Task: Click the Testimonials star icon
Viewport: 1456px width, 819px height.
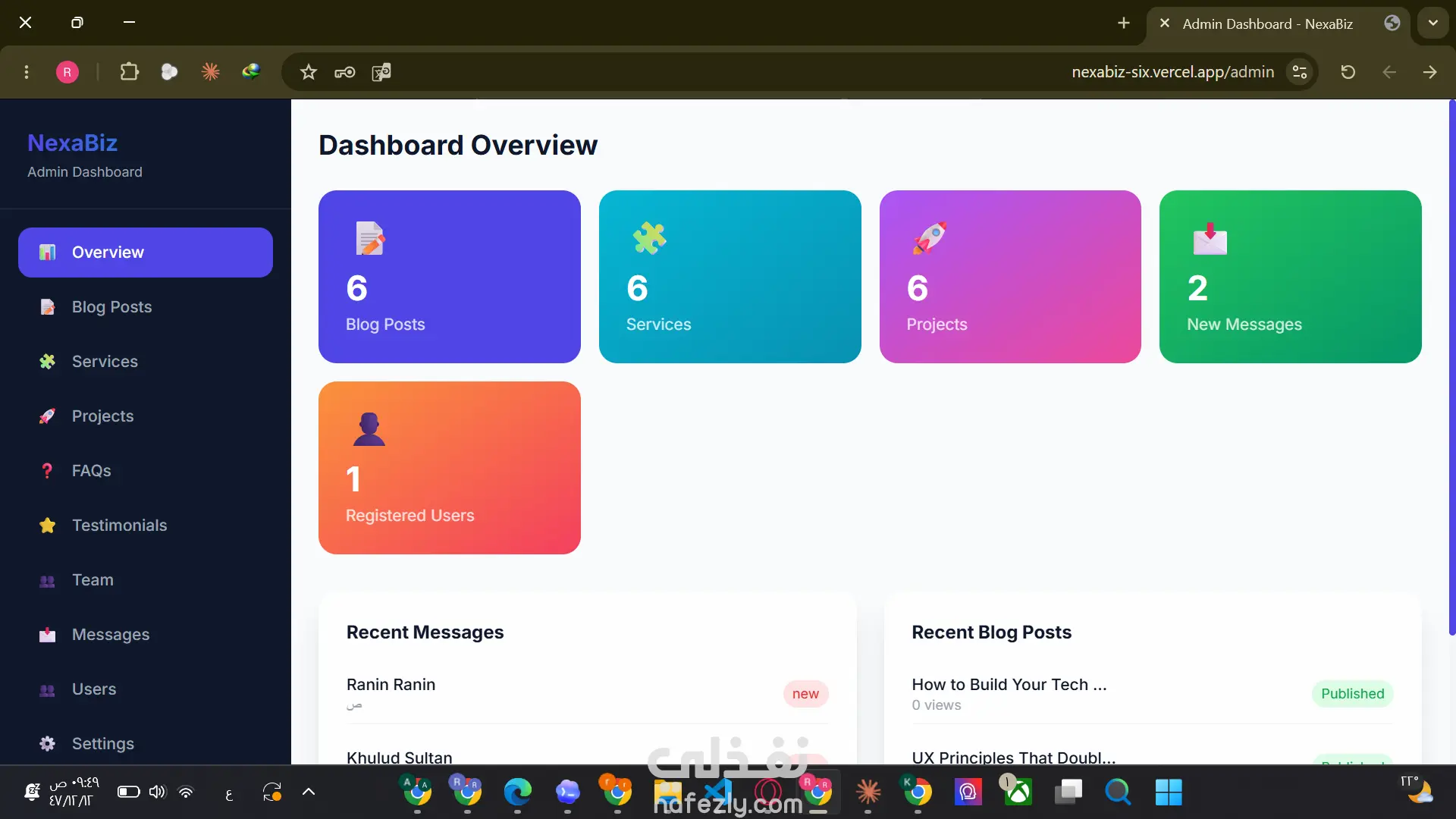Action: tap(48, 526)
